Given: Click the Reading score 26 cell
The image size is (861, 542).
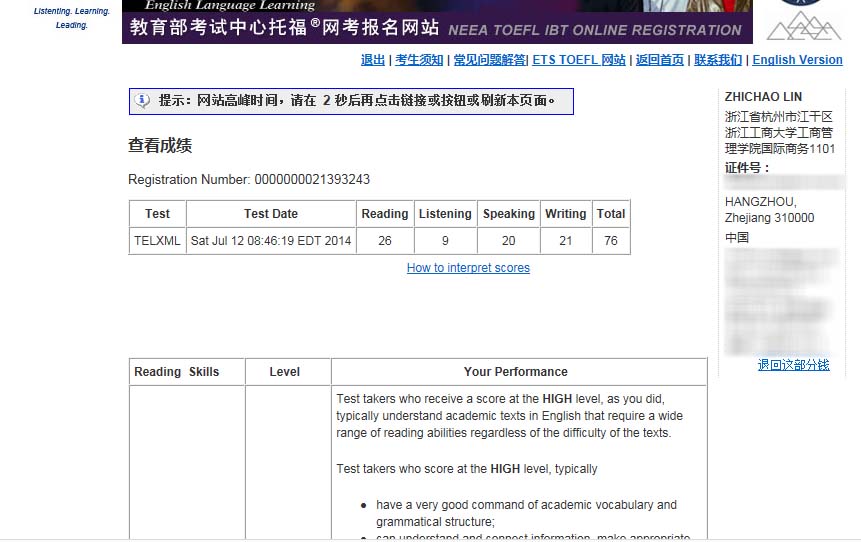Looking at the screenshot, I should 385,241.
